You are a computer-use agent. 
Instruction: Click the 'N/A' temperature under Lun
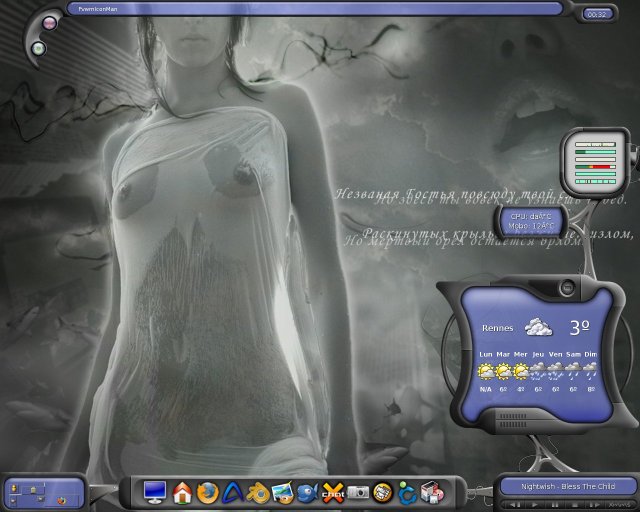[485, 390]
